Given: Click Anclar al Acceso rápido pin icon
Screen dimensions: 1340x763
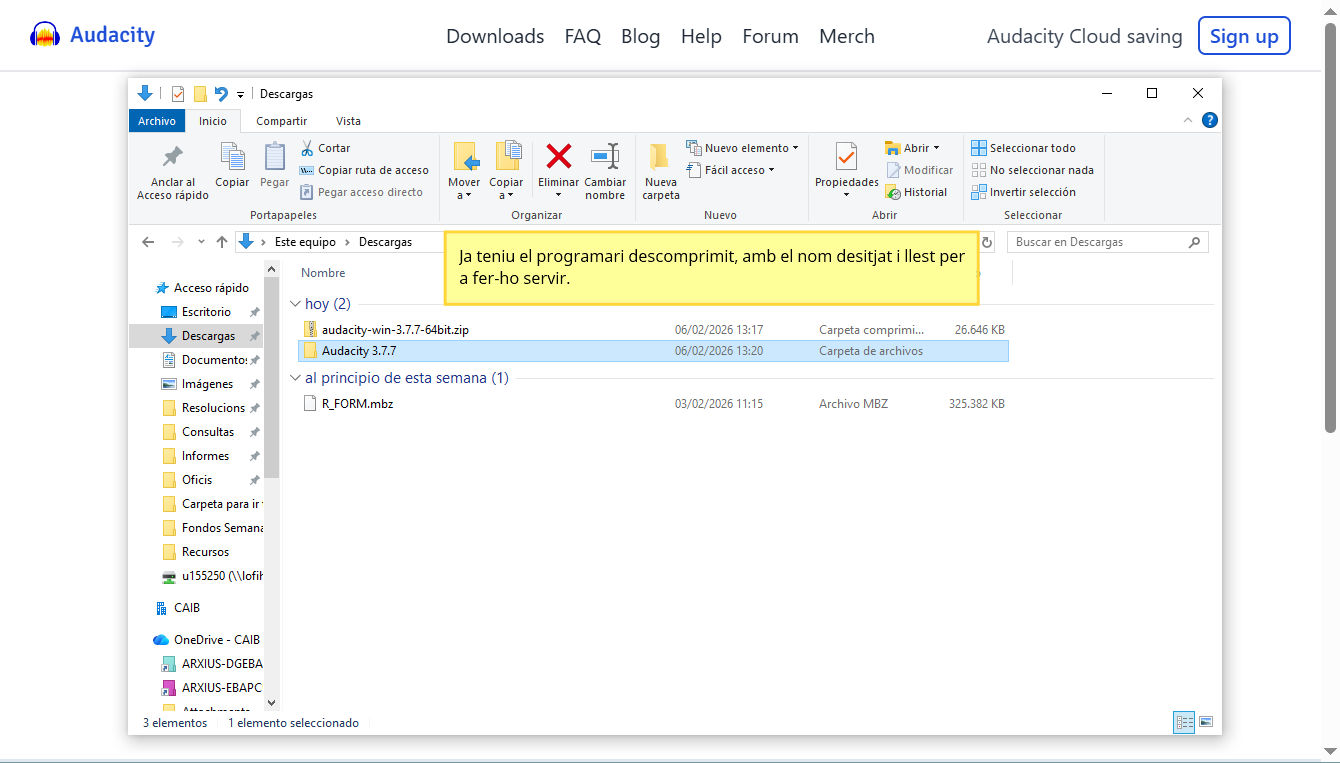Looking at the screenshot, I should coord(173,157).
